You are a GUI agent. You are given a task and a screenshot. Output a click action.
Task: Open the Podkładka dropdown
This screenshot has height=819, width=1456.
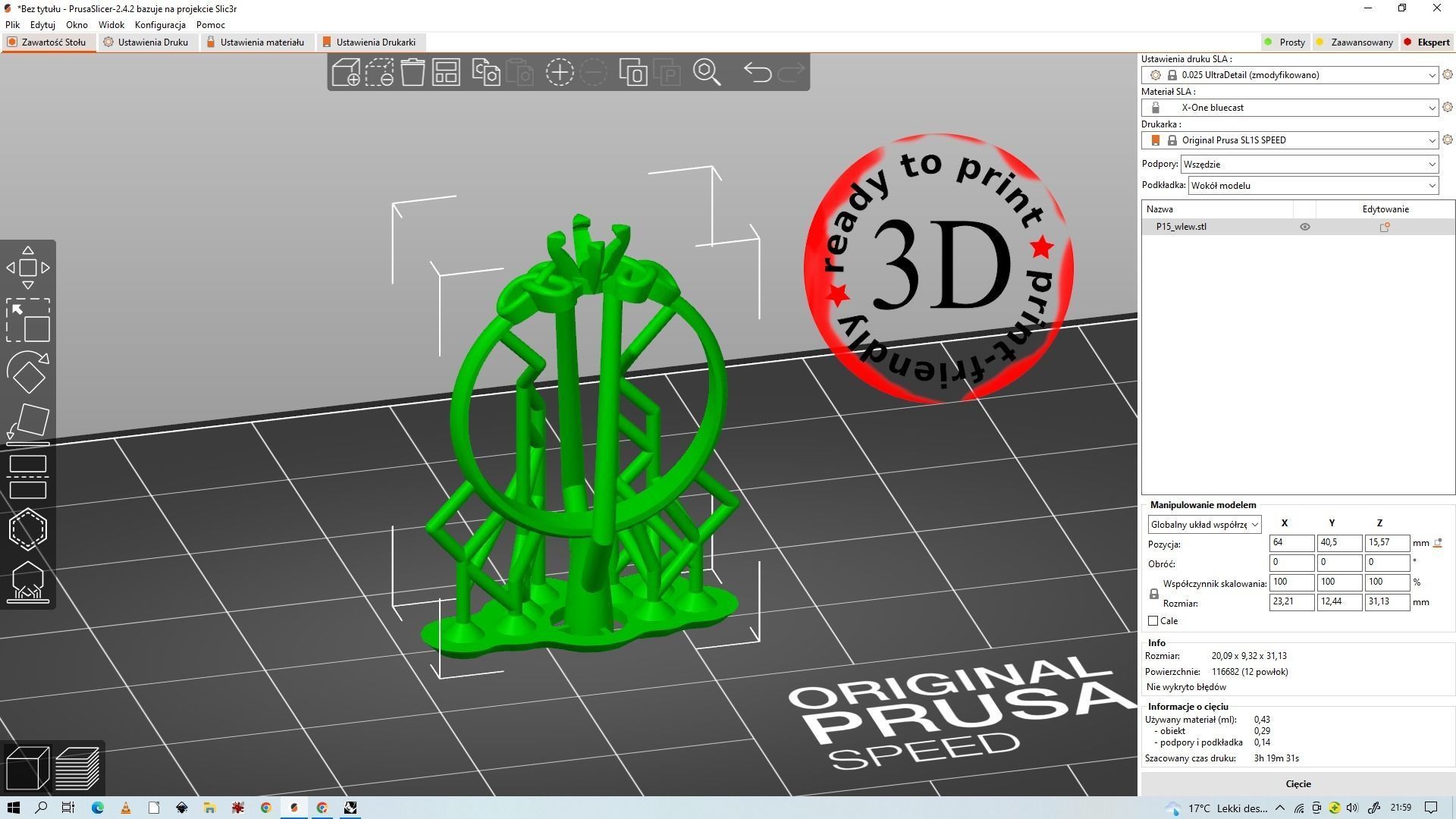tap(1313, 186)
